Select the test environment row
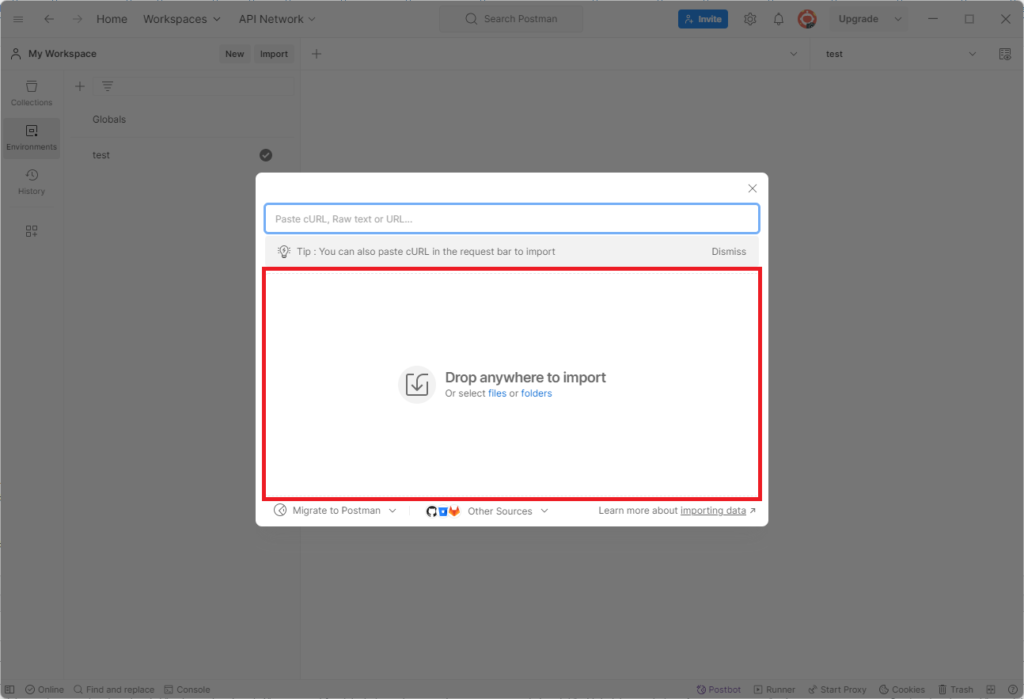The width and height of the screenshot is (1024, 699). point(182,155)
